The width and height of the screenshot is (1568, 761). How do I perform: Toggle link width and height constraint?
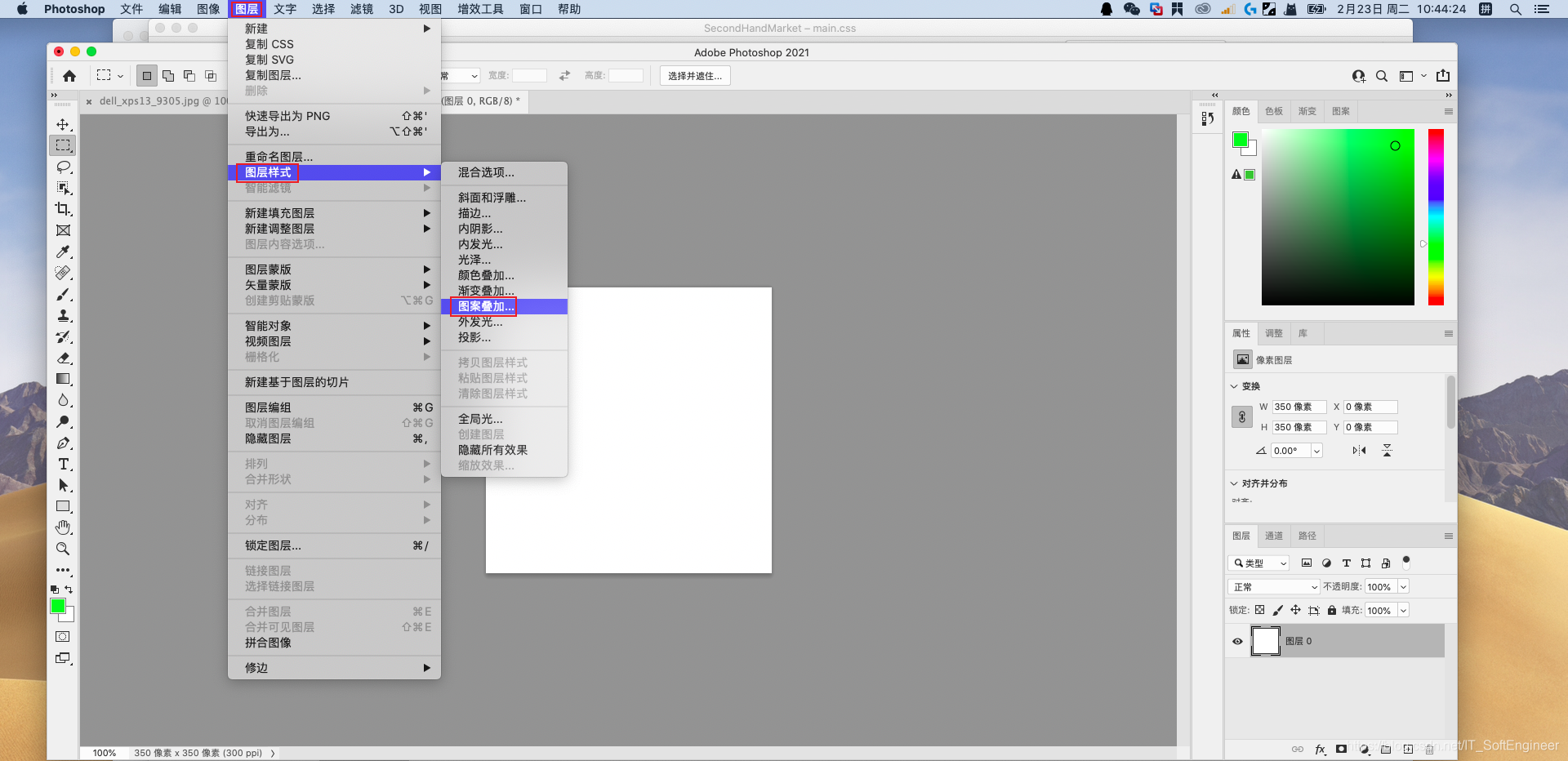1241,417
